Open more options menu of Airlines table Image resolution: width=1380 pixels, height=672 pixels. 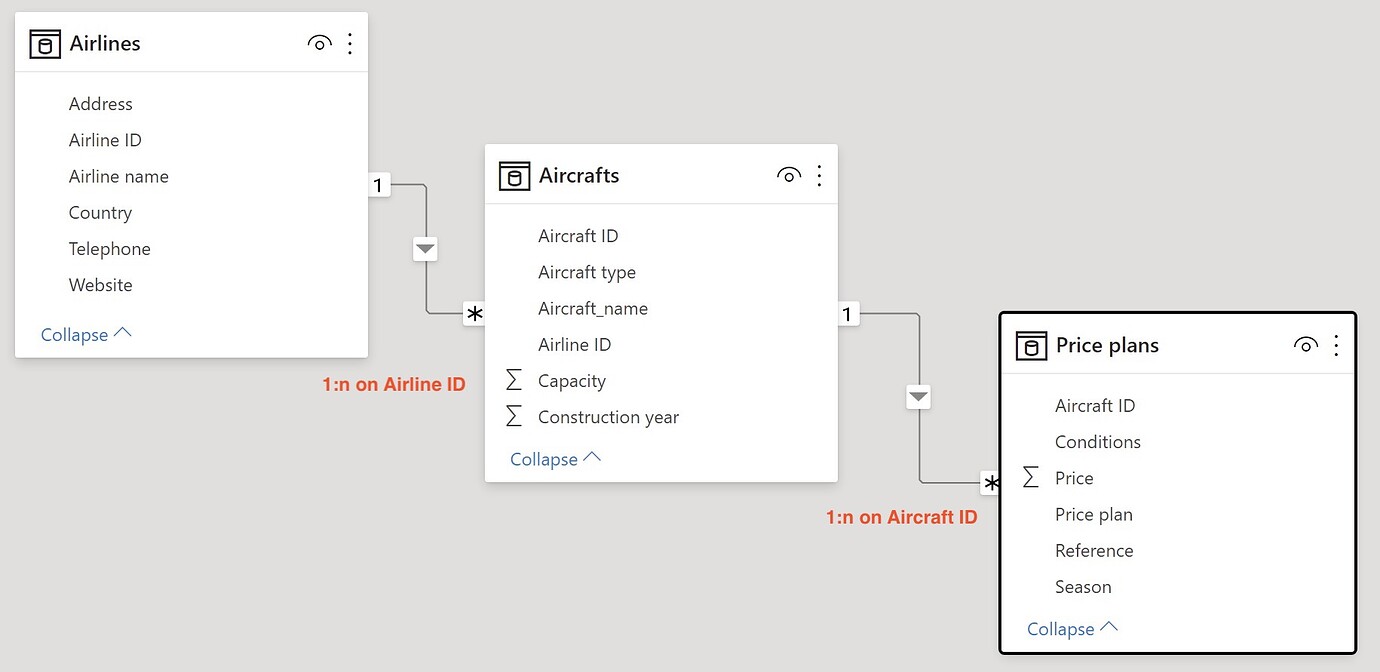[350, 43]
